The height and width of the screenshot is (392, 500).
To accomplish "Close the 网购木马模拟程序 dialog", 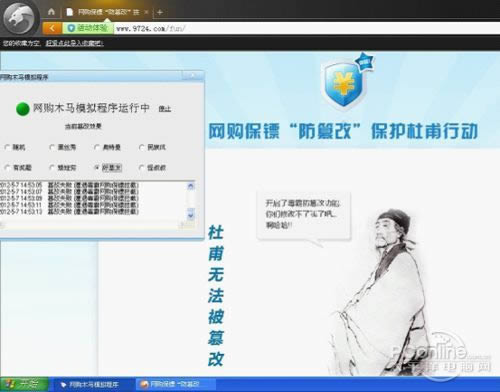I will (x=192, y=76).
